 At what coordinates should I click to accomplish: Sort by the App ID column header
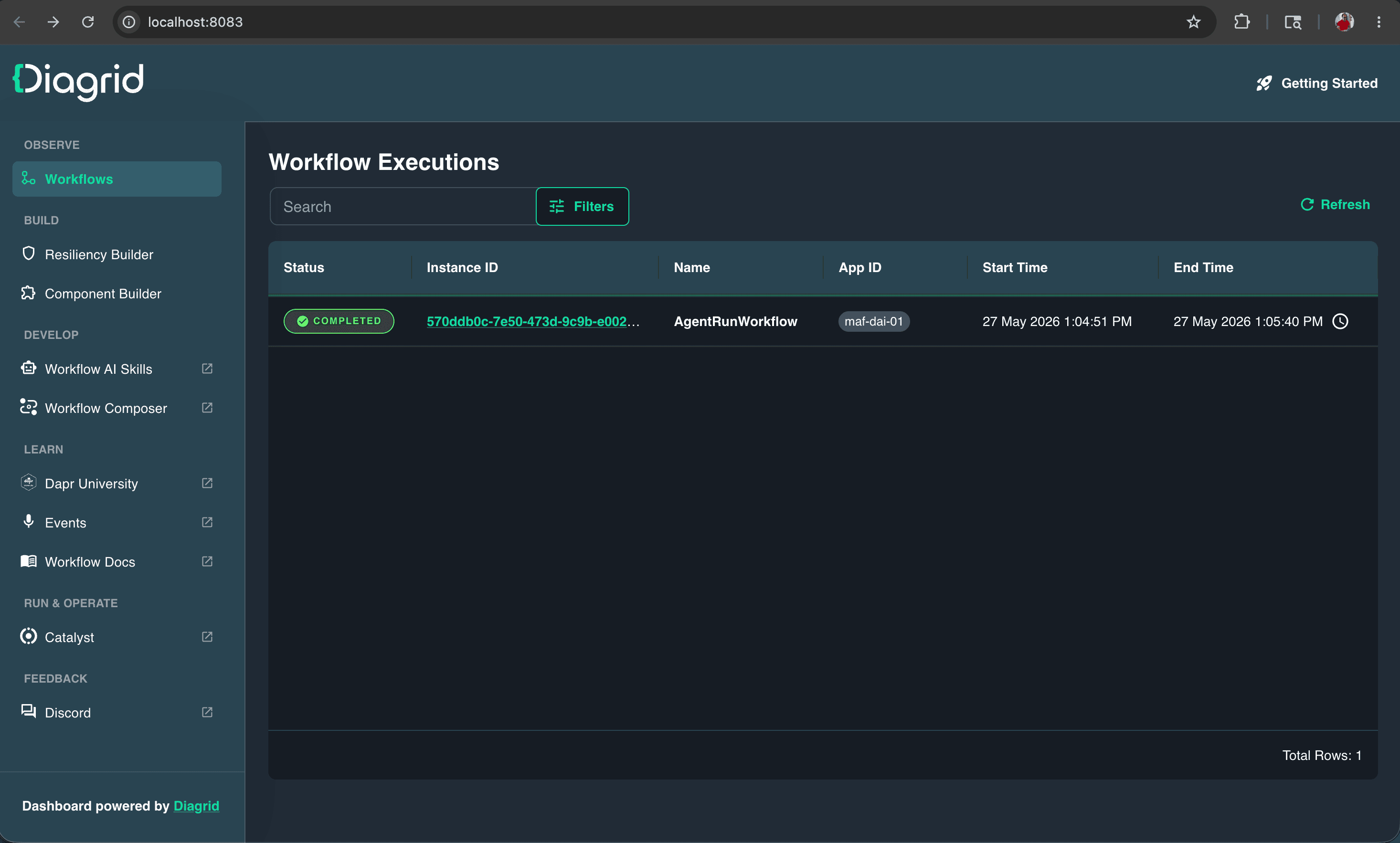click(x=859, y=268)
